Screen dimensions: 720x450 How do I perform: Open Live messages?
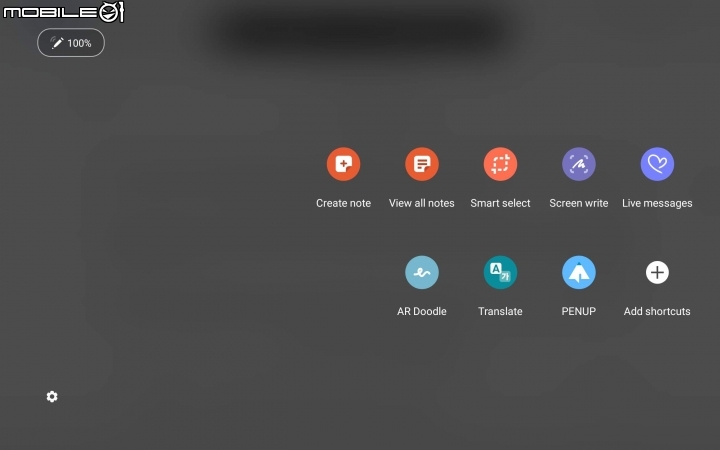pos(657,164)
